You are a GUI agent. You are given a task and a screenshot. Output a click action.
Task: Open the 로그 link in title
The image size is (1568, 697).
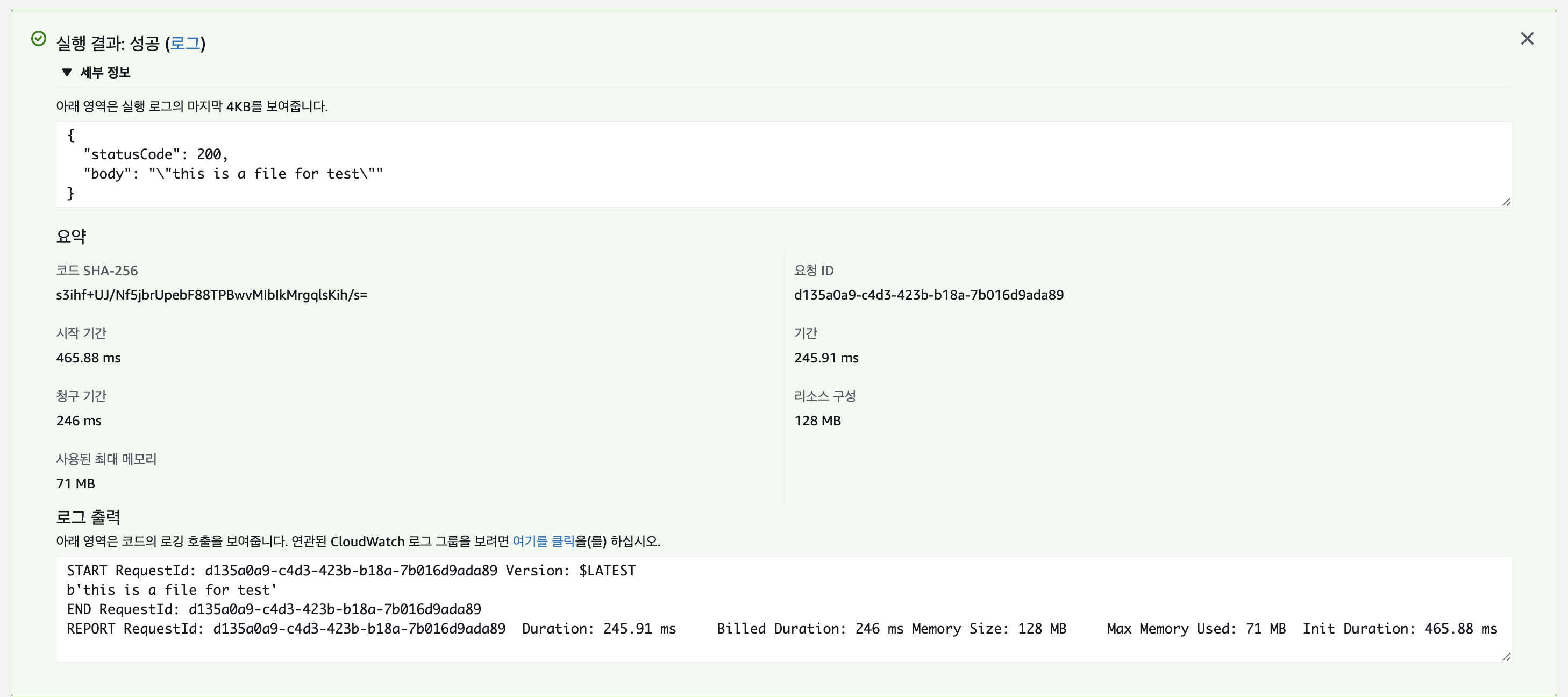coord(185,43)
